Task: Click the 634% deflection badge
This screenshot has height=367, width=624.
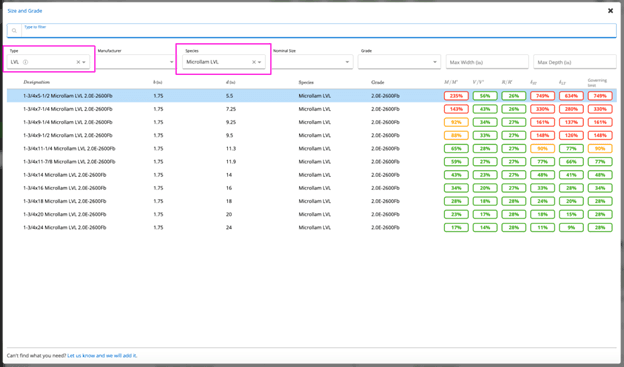Action: pyautogui.click(x=571, y=96)
